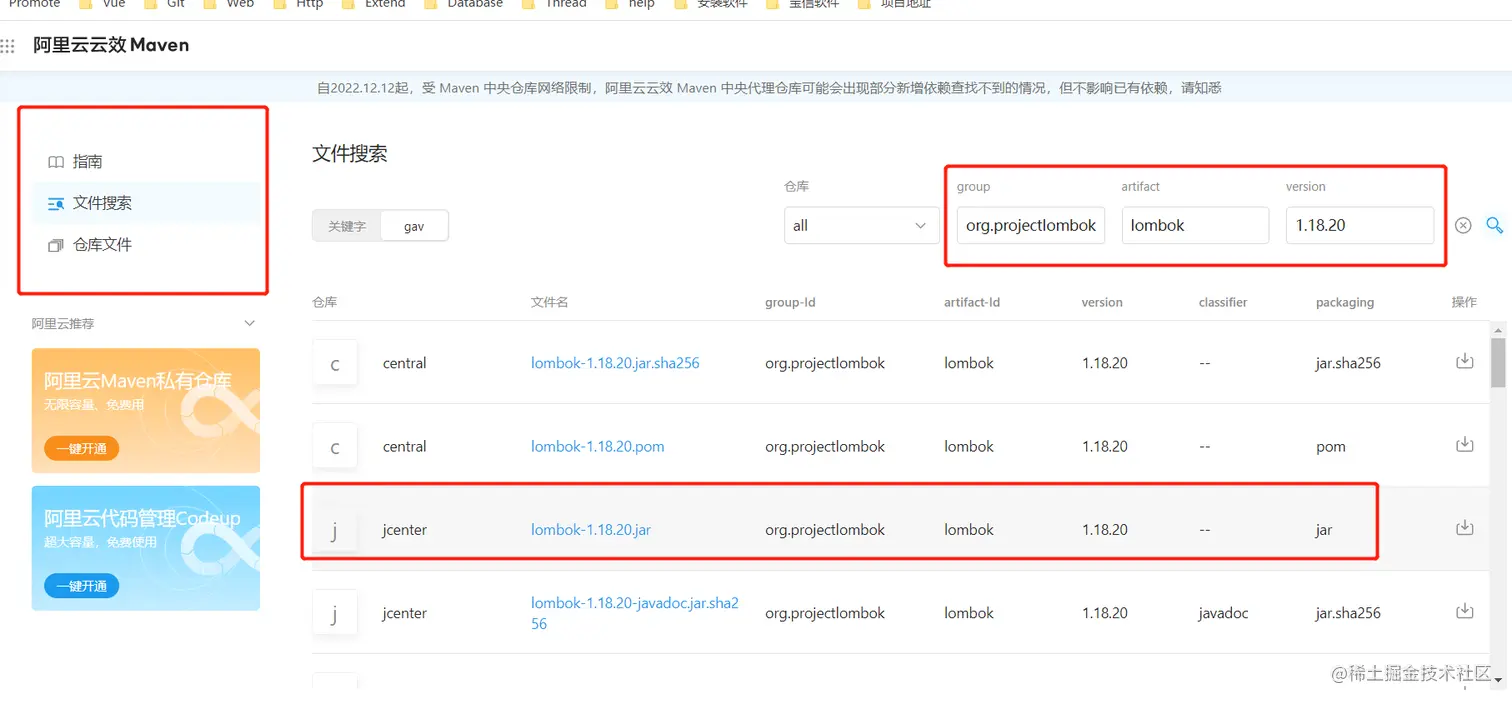Viewport: 1512px width, 704px height.
Task: Click 'central' in the pom row
Action: [404, 446]
